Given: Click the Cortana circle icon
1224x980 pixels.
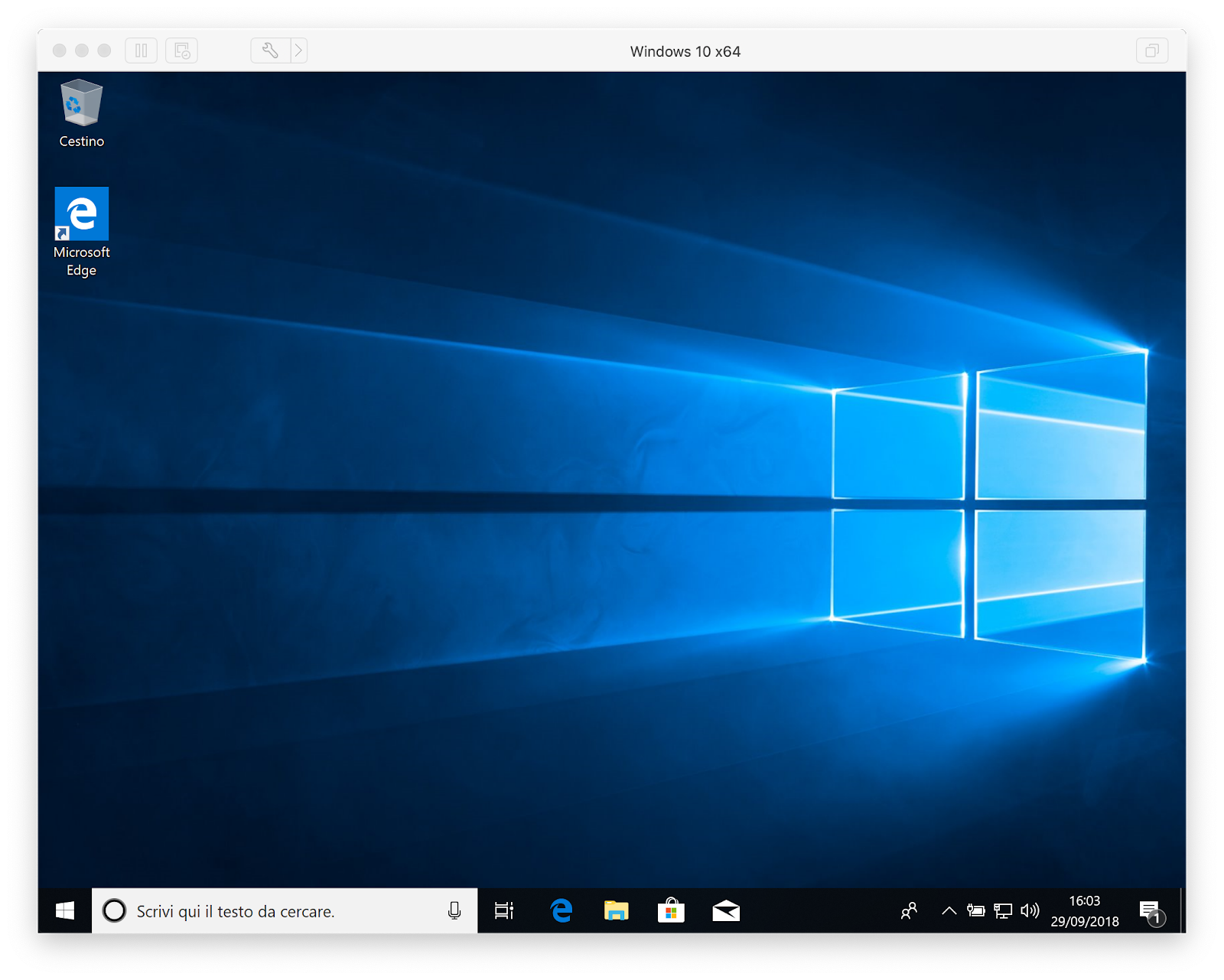Looking at the screenshot, I should (115, 910).
